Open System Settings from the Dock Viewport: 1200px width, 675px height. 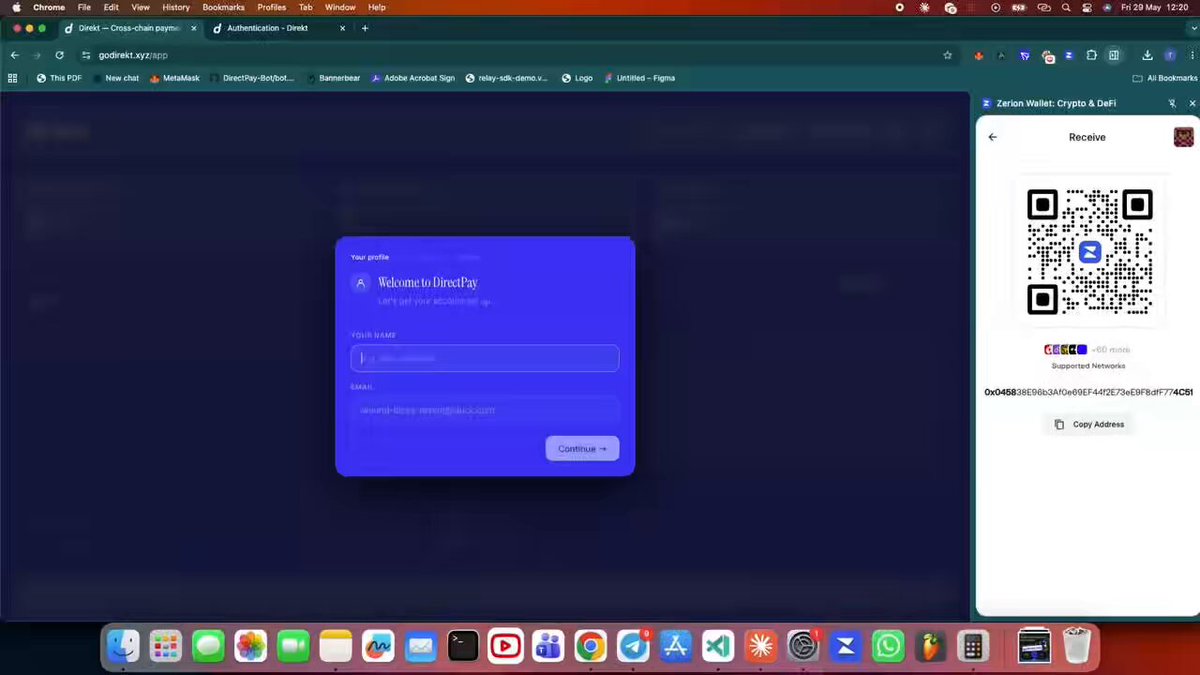pos(803,647)
